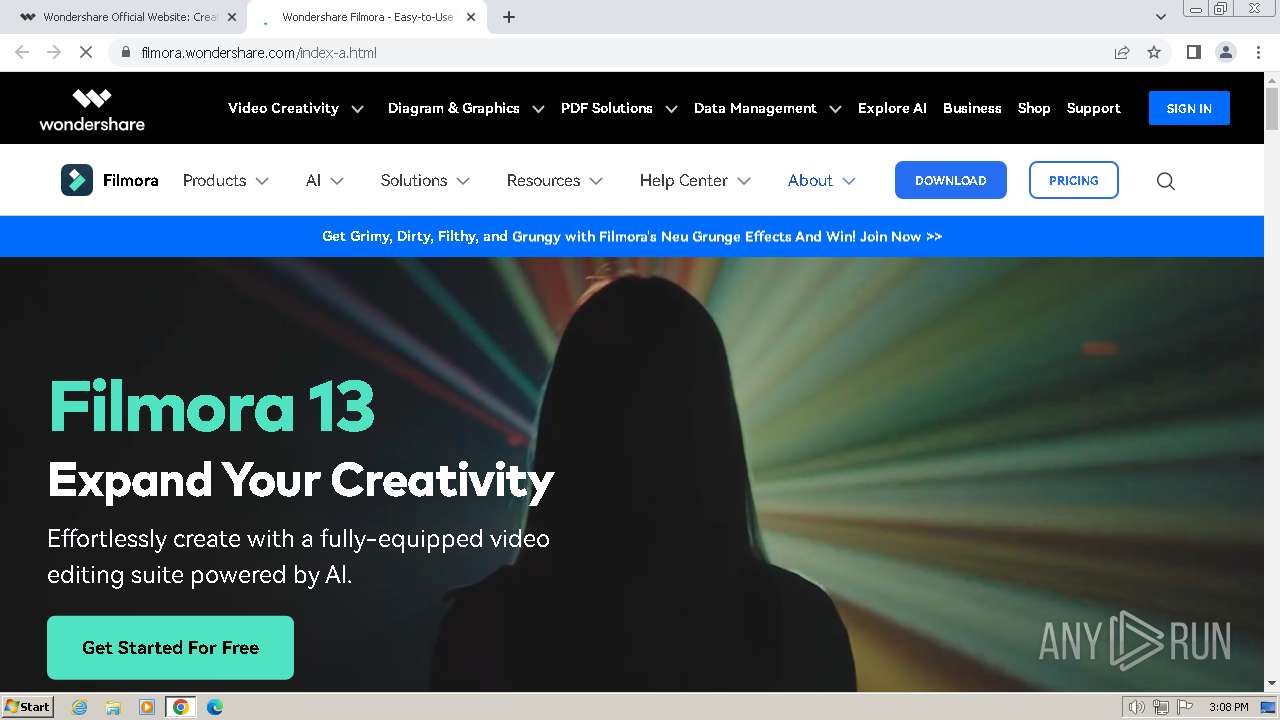Open the site search magnifier icon

point(1165,181)
